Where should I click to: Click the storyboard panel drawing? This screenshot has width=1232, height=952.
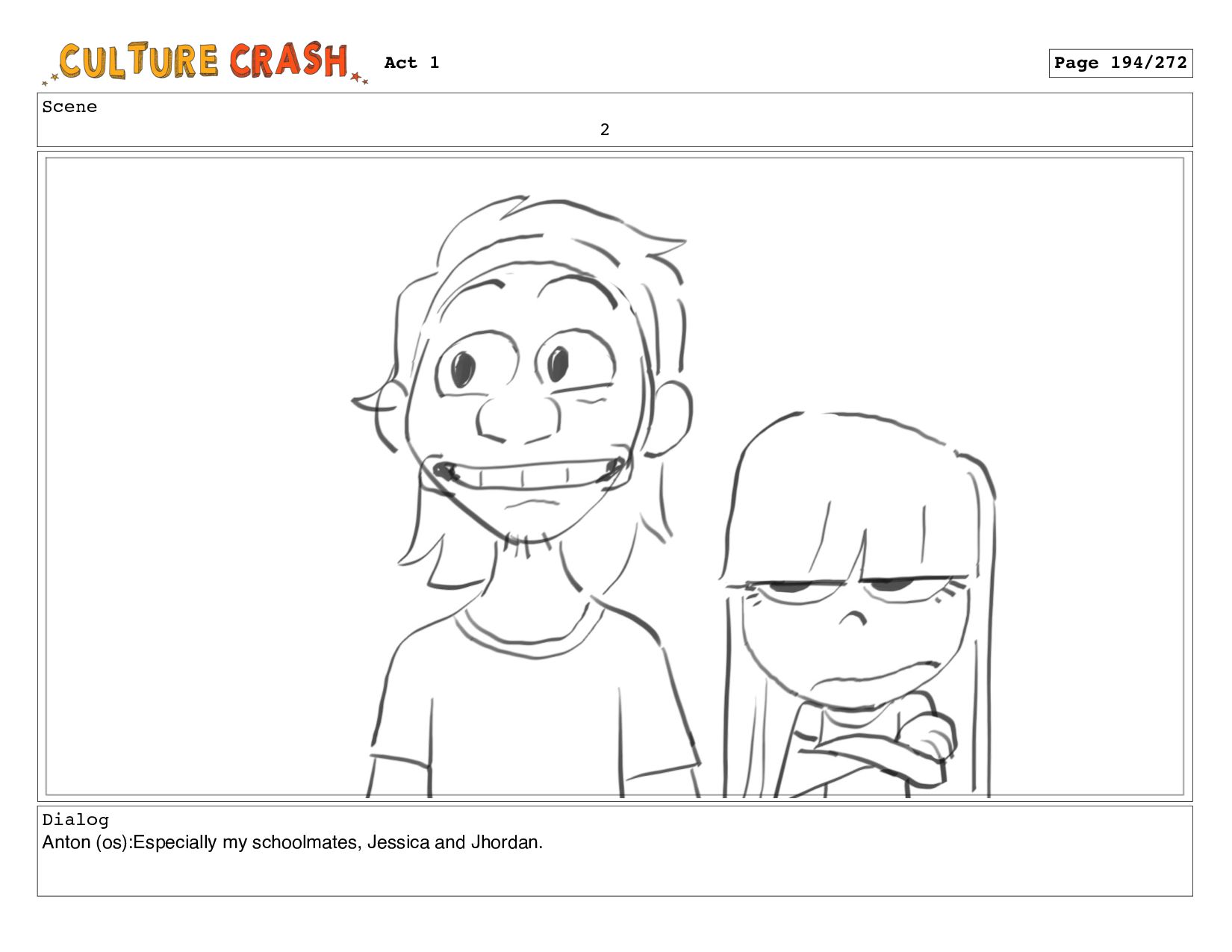(615, 476)
